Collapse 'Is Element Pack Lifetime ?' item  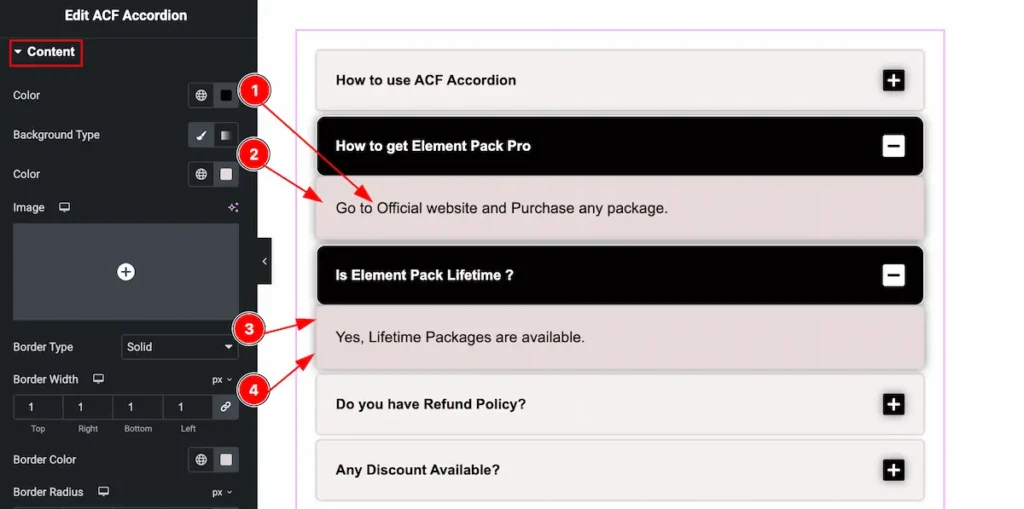tap(893, 275)
